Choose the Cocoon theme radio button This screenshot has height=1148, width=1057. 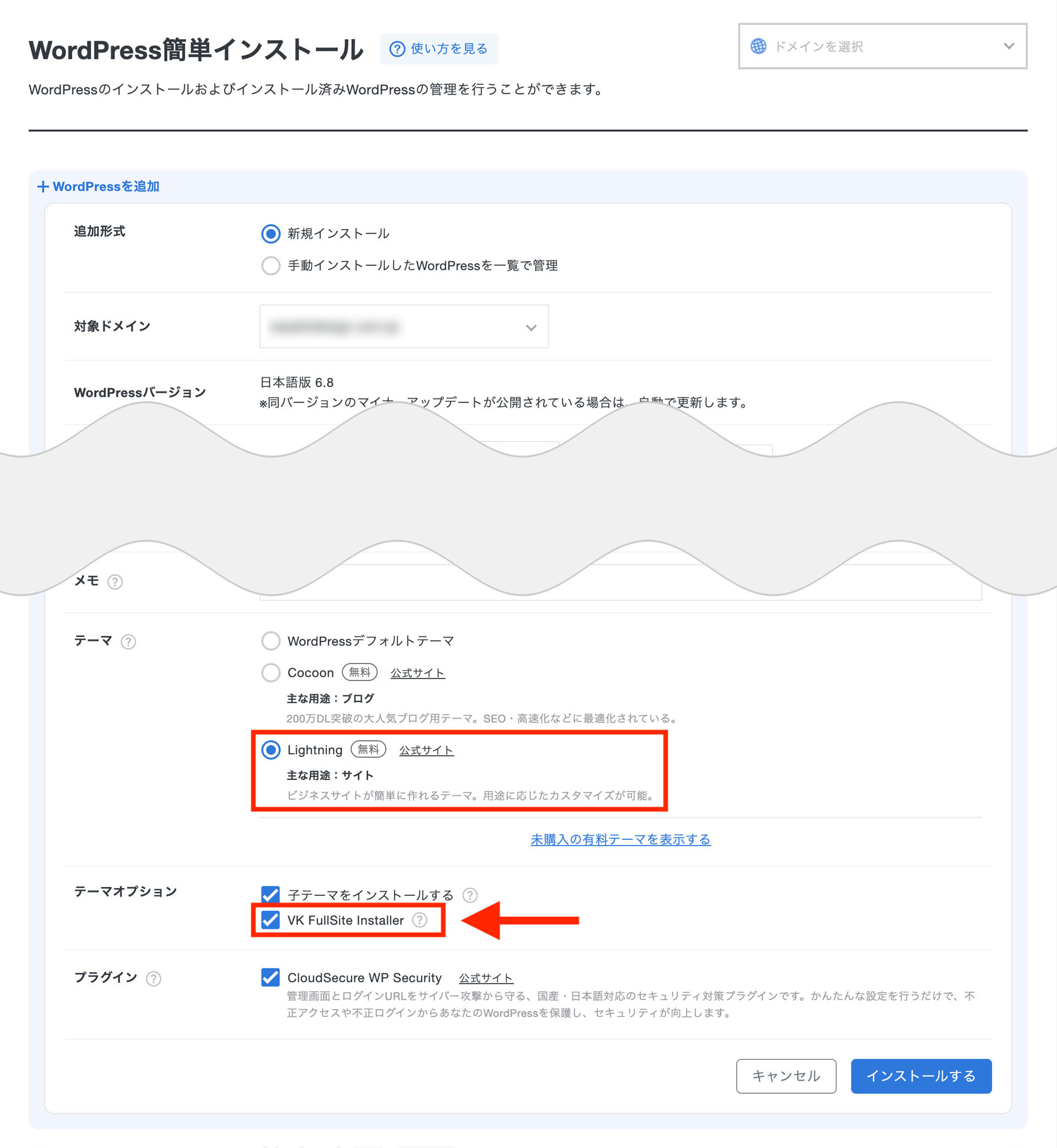(270, 673)
